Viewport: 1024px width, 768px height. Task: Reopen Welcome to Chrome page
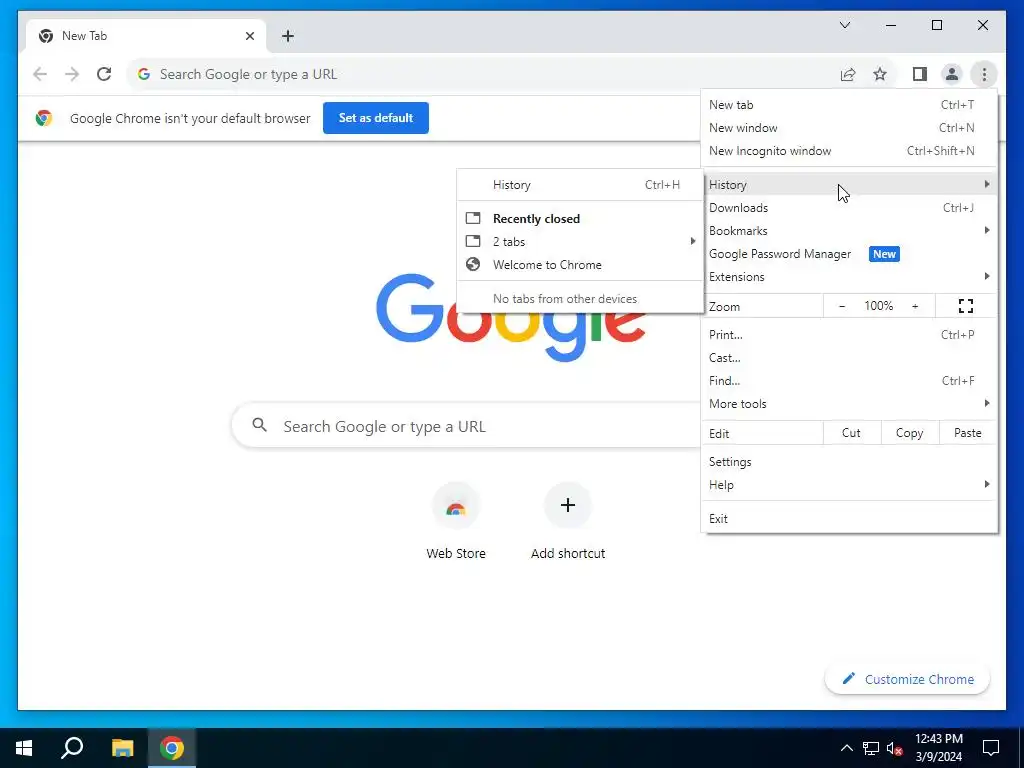tap(580, 264)
